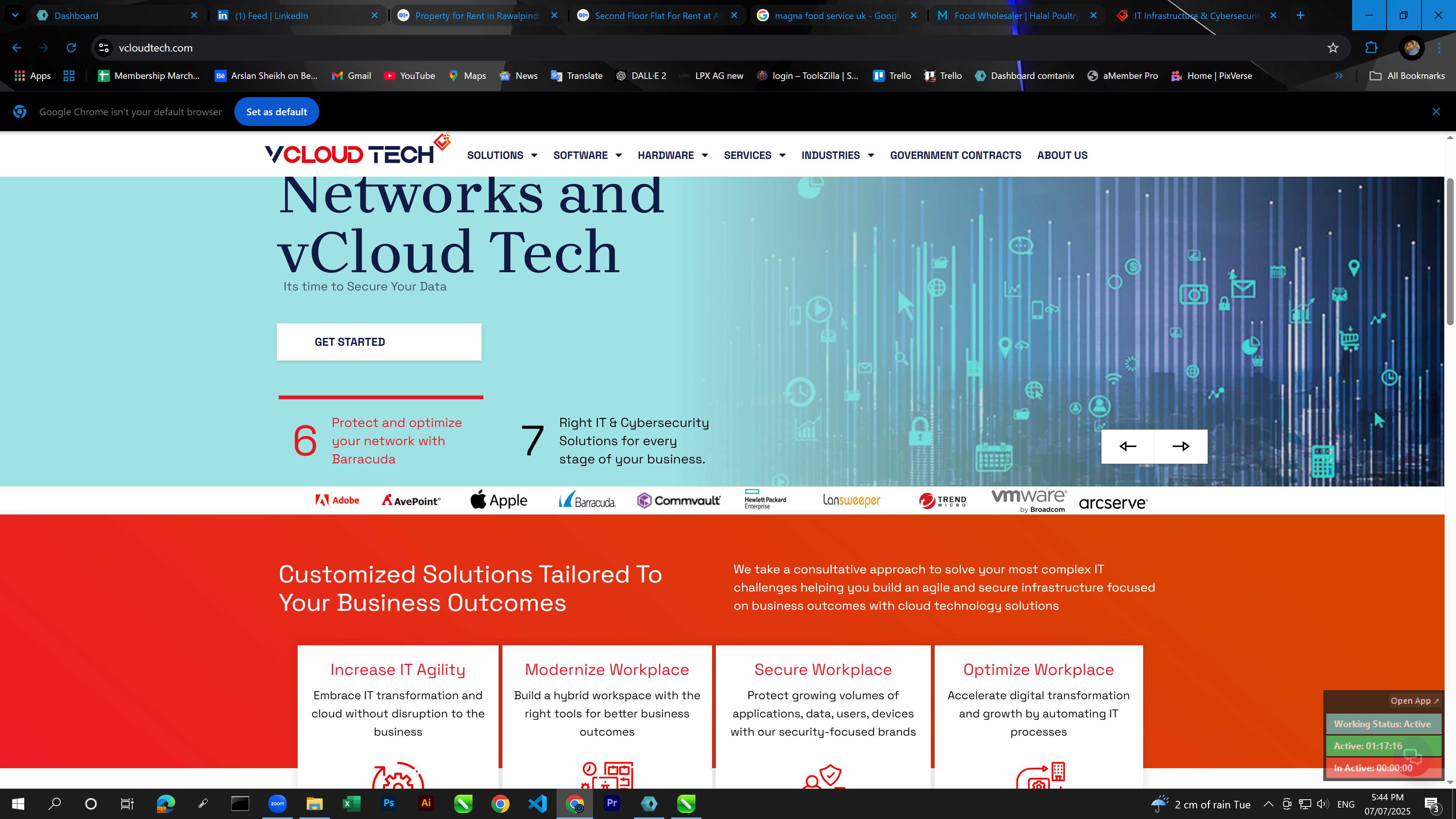Open the ABOUT US page

[1062, 155]
